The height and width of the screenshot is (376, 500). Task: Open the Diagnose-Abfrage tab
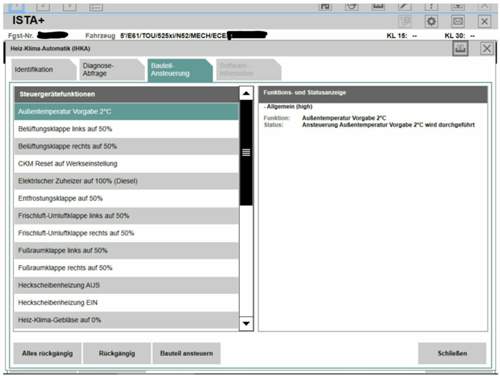[x=112, y=69]
